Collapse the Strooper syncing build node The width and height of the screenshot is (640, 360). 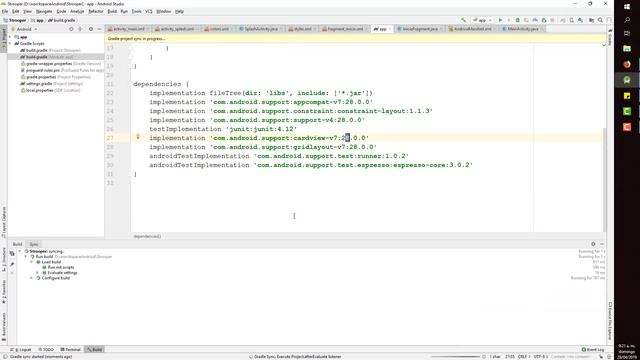[x=20, y=251]
